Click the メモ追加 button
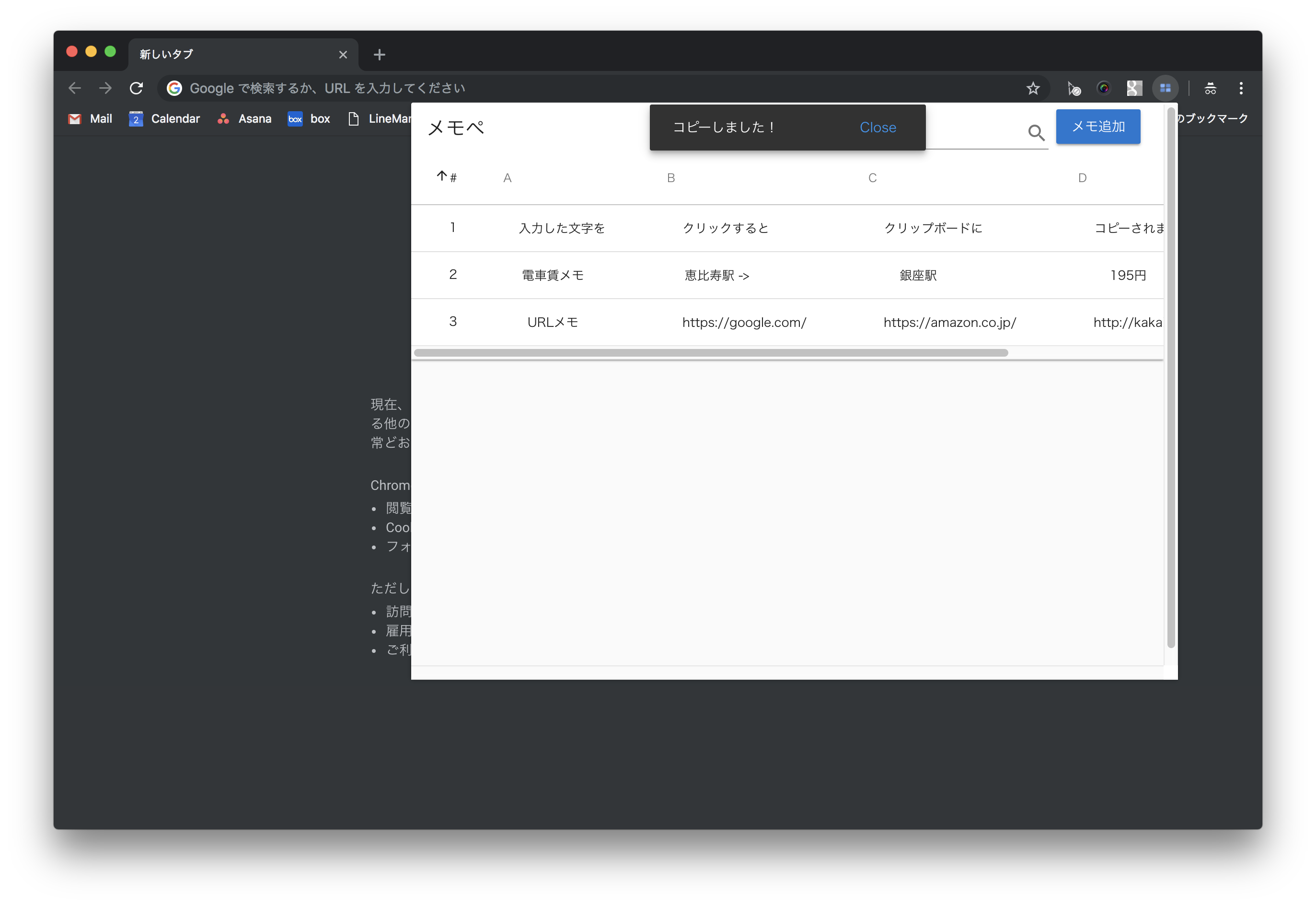 (1097, 127)
